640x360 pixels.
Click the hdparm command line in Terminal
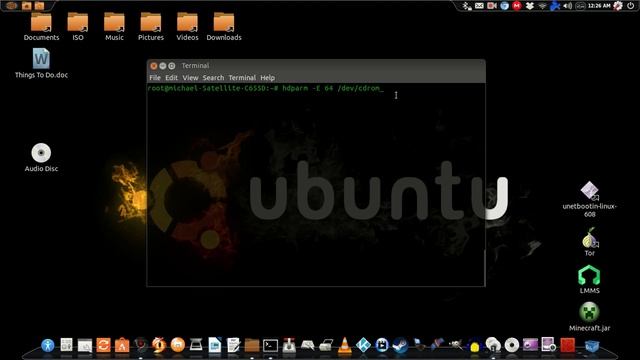[265, 88]
